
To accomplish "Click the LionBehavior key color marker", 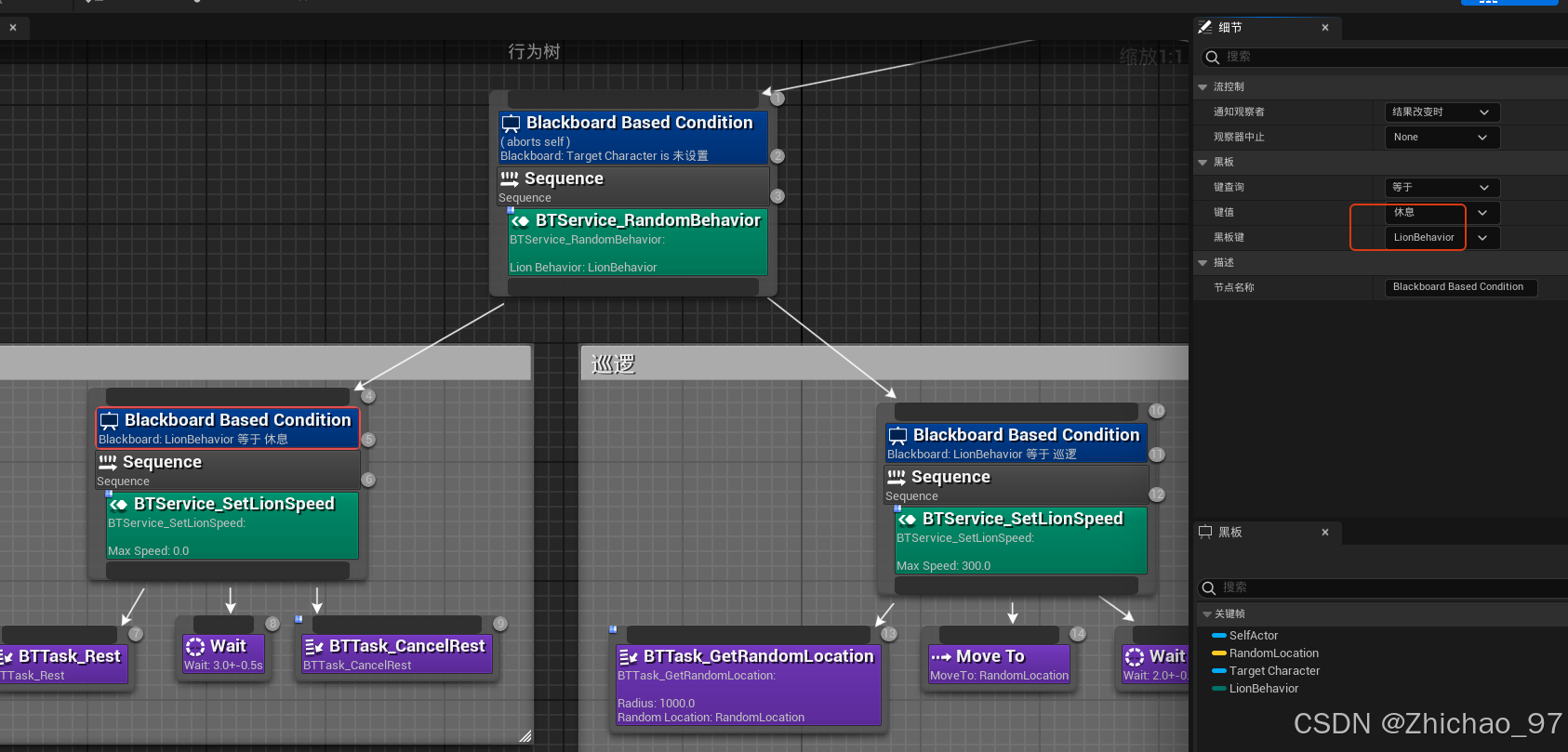I will pyautogui.click(x=1219, y=689).
